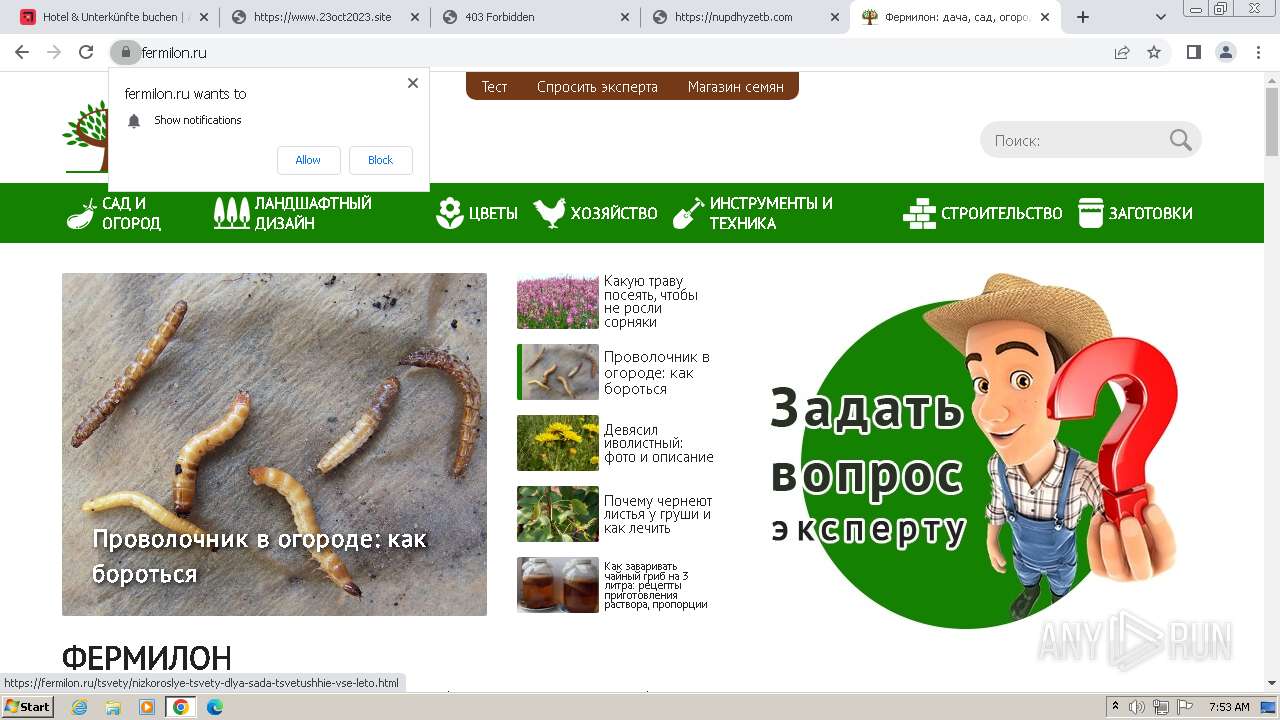
Task: Click the Задать вопрос эксперту banner
Action: coord(974,451)
